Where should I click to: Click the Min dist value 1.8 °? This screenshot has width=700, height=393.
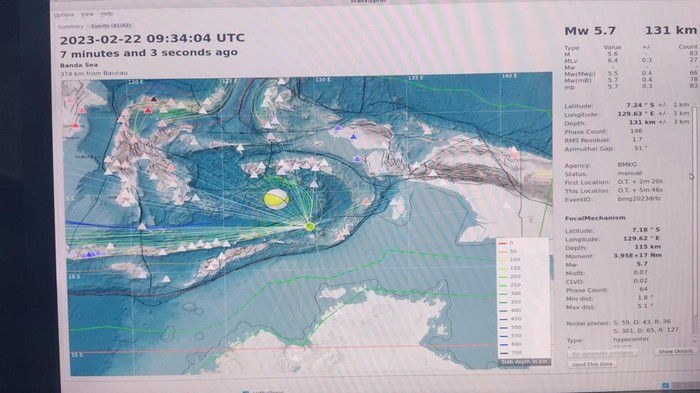tap(645, 297)
